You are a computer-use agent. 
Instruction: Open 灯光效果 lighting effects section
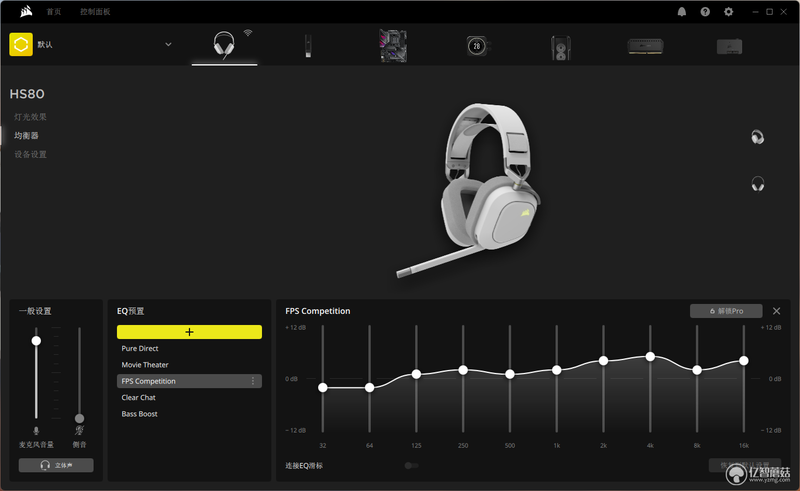[x=30, y=117]
